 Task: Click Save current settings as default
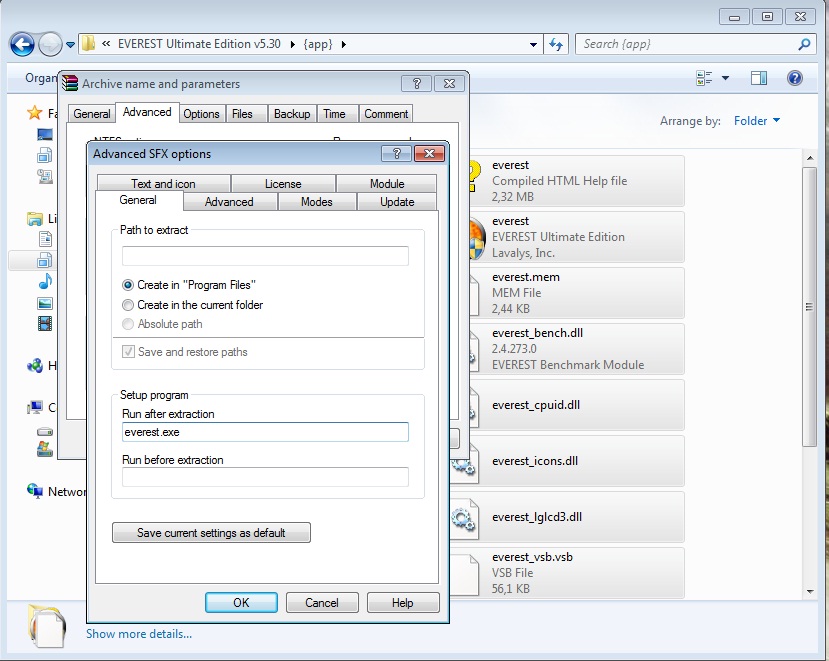pos(211,533)
